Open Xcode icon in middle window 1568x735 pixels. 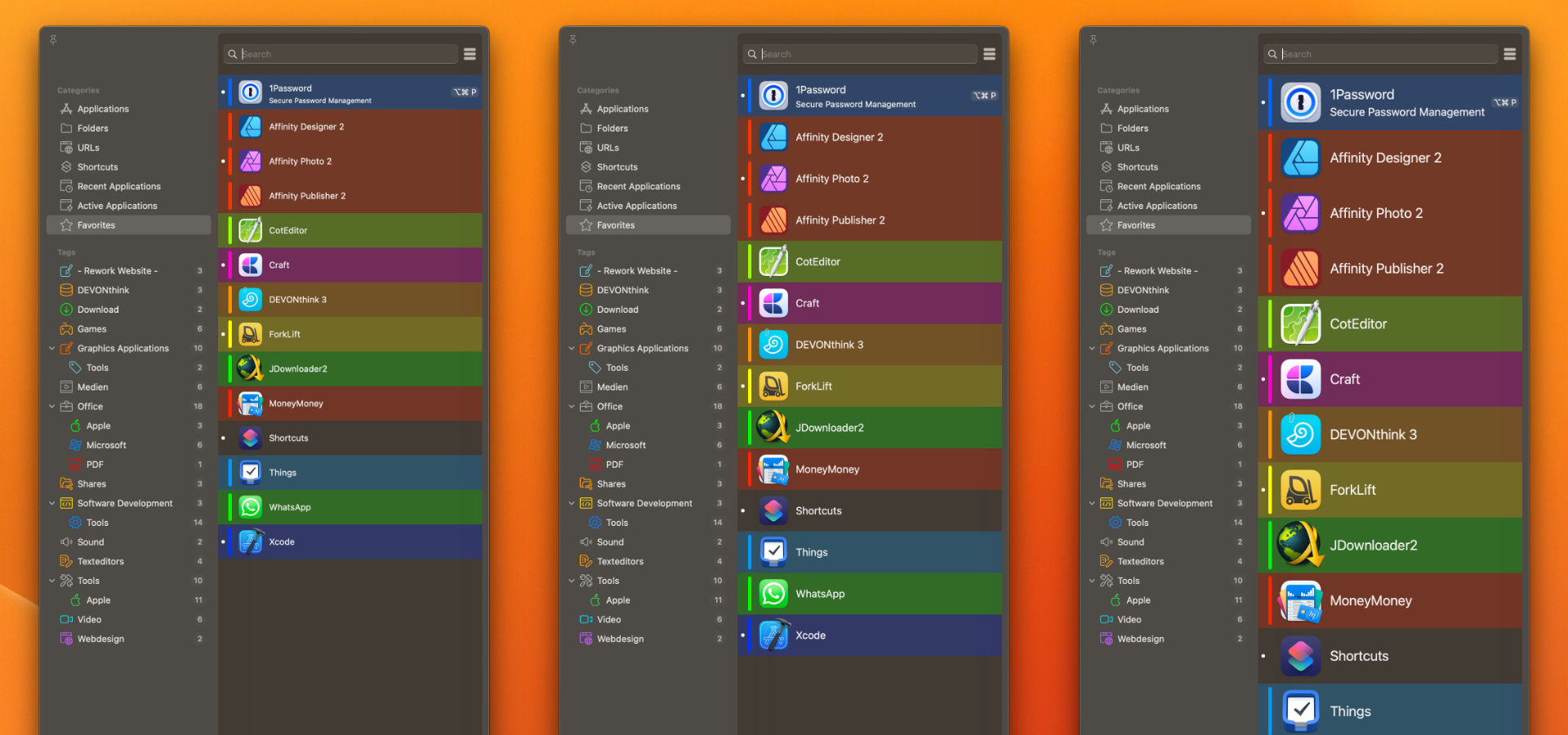click(773, 635)
